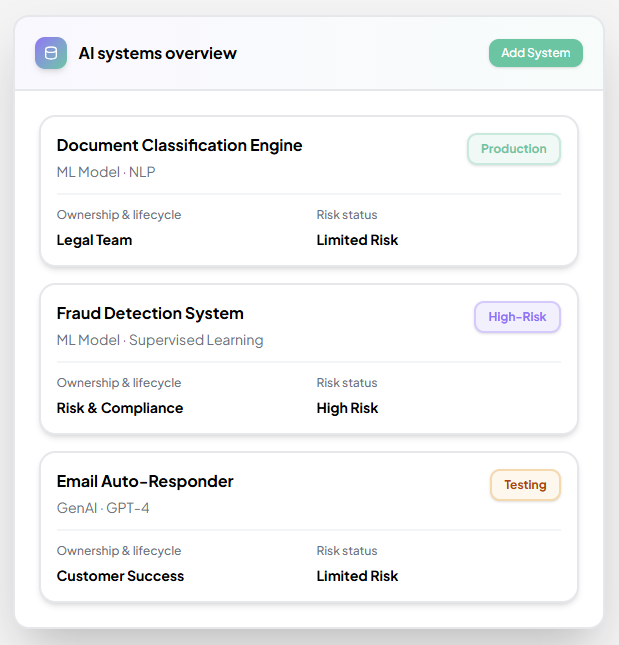Open the Document Classification Engine card title
The width and height of the screenshot is (619, 645).
pyautogui.click(x=179, y=145)
